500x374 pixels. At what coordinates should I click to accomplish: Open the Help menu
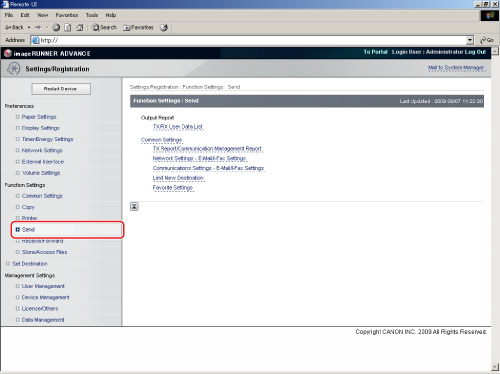tap(111, 15)
